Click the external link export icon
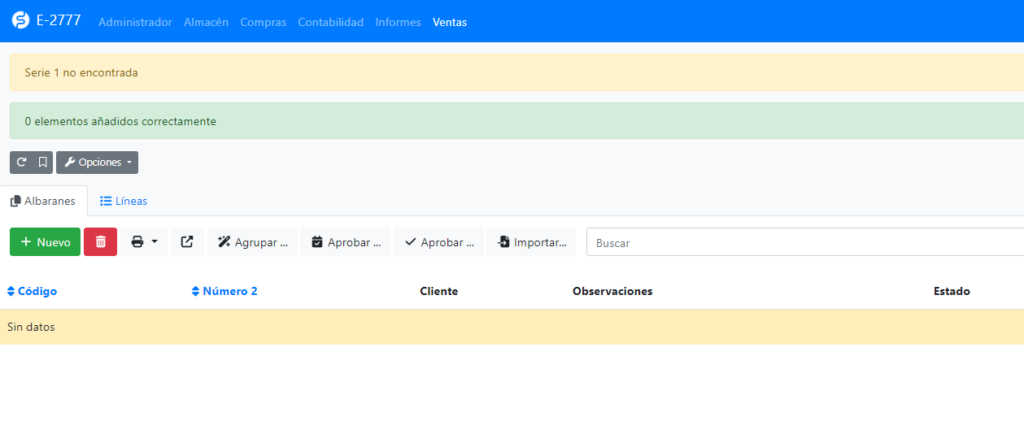This screenshot has width=1024, height=434. click(x=188, y=242)
